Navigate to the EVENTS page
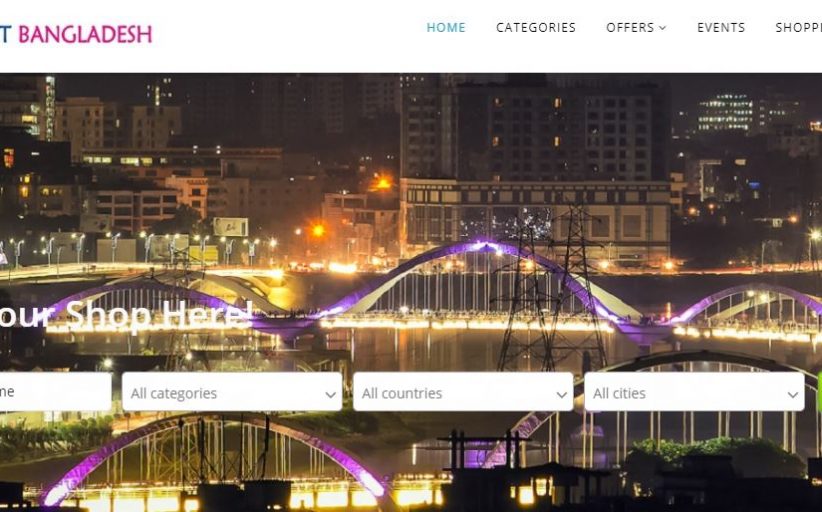Image resolution: width=822 pixels, height=512 pixels. coord(721,28)
